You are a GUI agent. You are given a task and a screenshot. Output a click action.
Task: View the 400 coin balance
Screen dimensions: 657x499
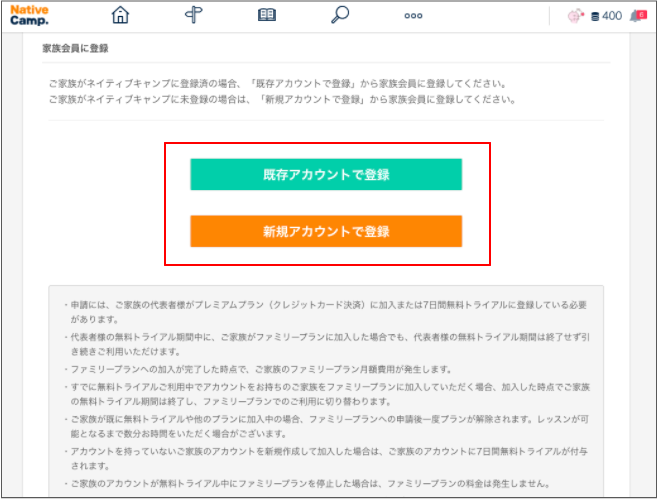[612, 16]
